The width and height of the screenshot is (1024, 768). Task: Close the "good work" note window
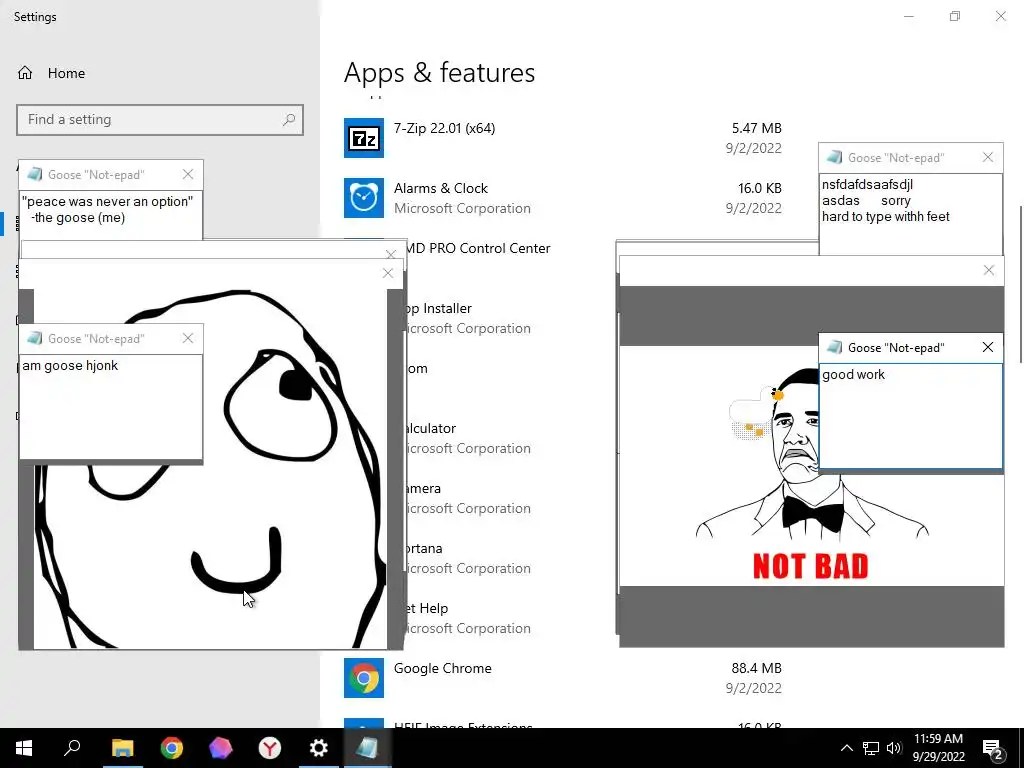988,347
